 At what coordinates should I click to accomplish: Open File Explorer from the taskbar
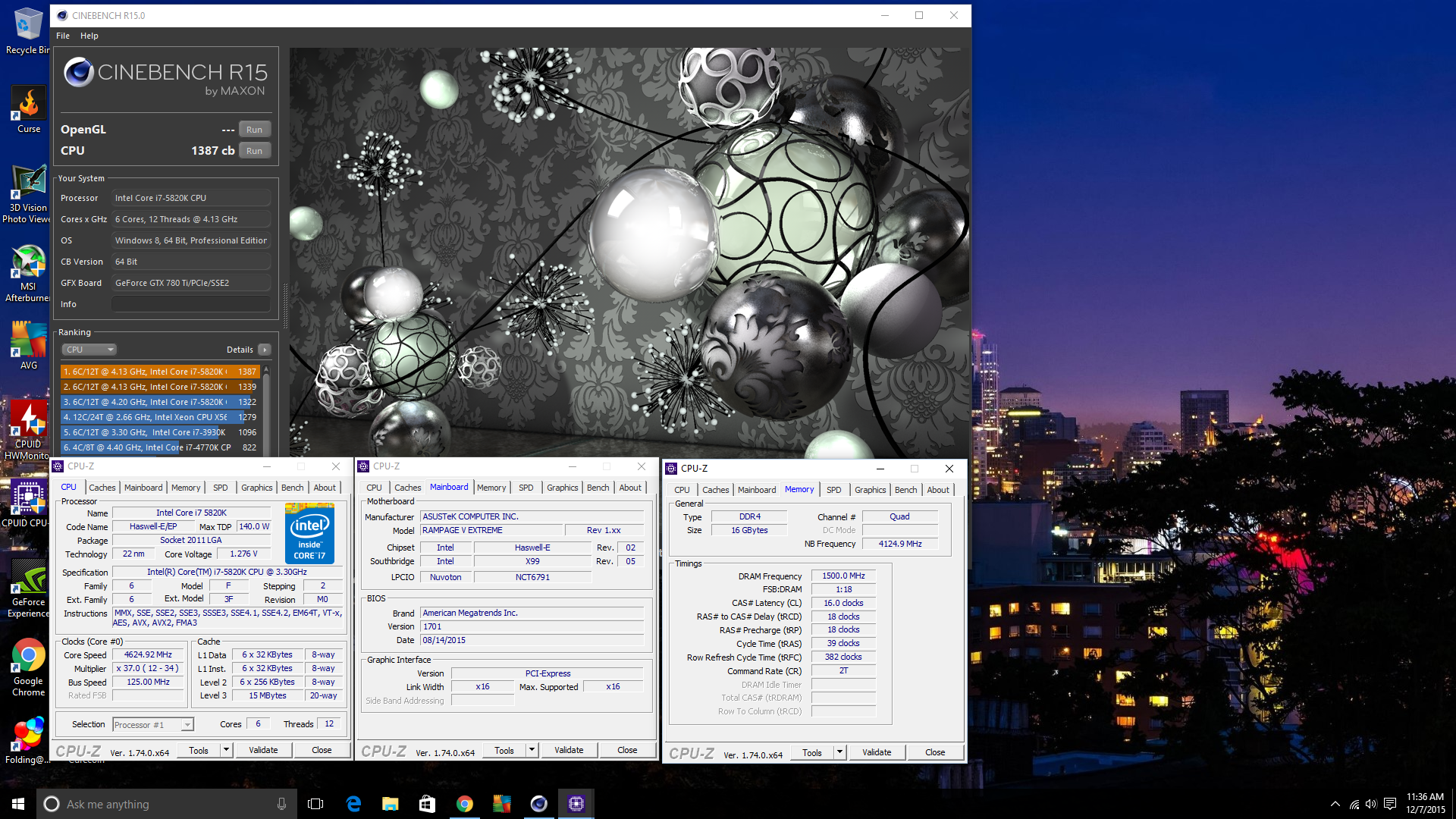click(390, 804)
